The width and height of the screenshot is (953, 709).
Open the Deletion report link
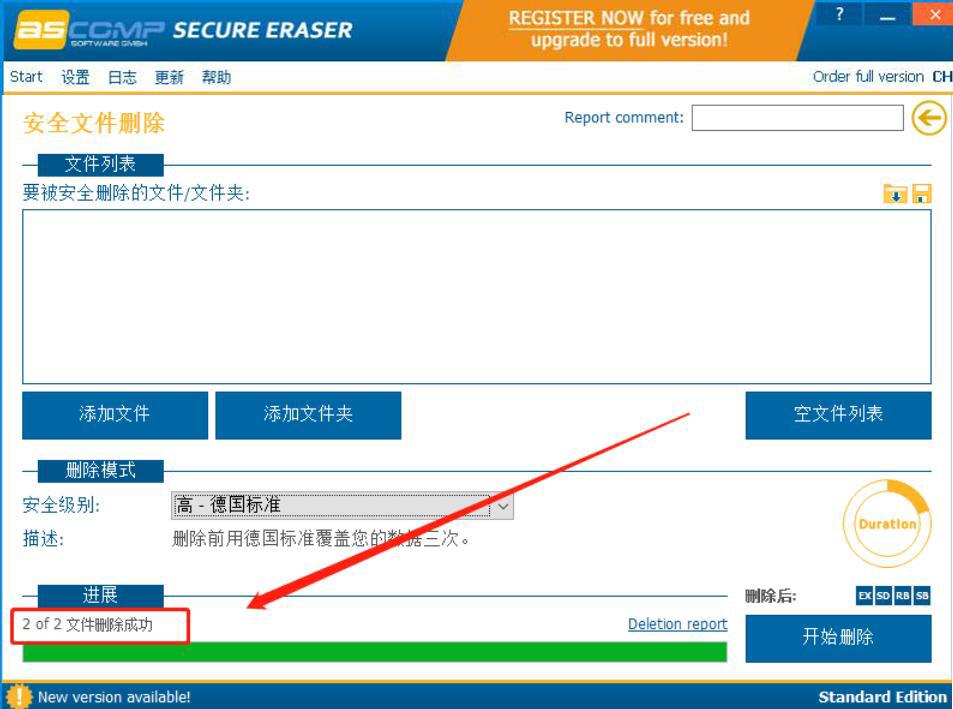click(x=678, y=624)
